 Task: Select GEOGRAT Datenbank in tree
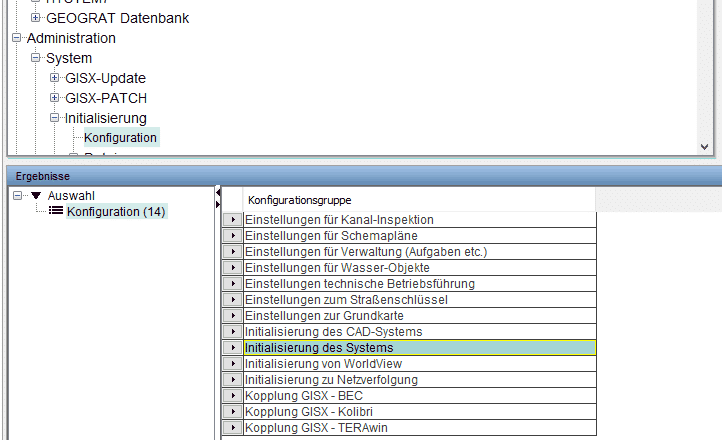117,18
